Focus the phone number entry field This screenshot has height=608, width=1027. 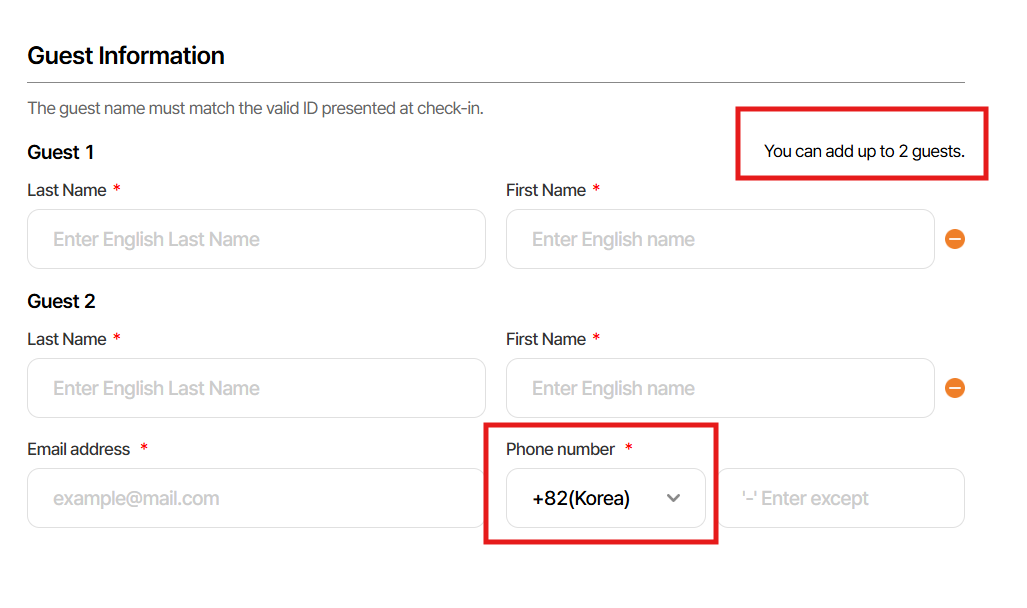(x=840, y=498)
